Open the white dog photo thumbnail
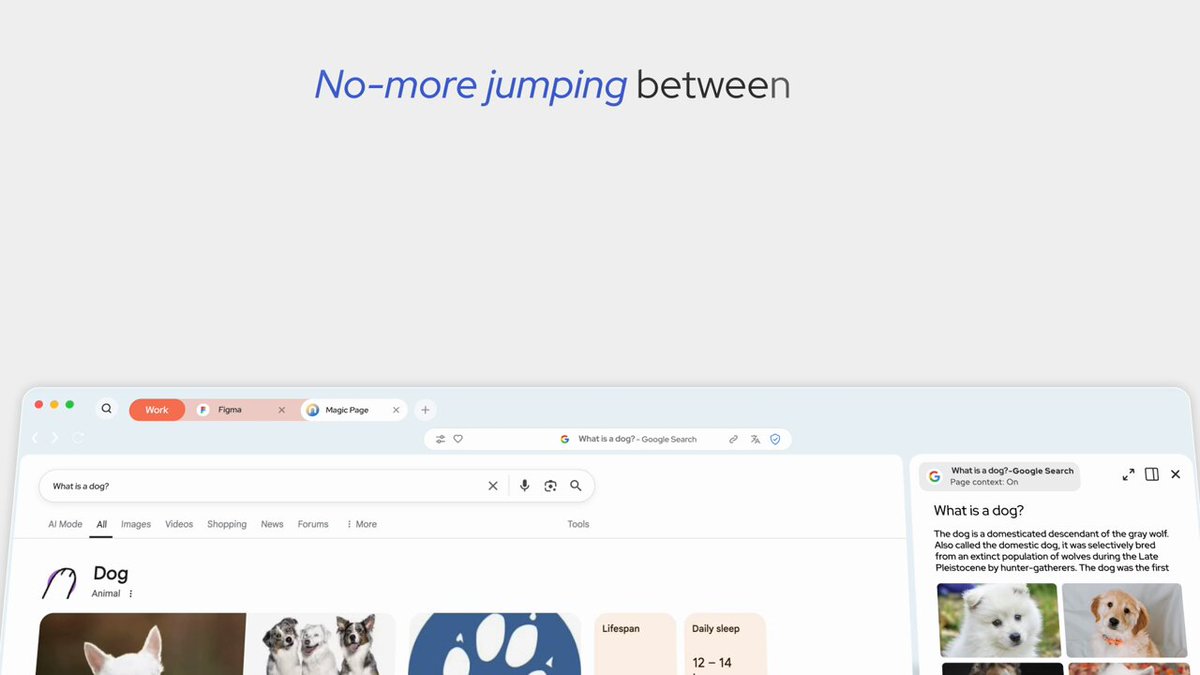1200x675 pixels. [x=141, y=644]
